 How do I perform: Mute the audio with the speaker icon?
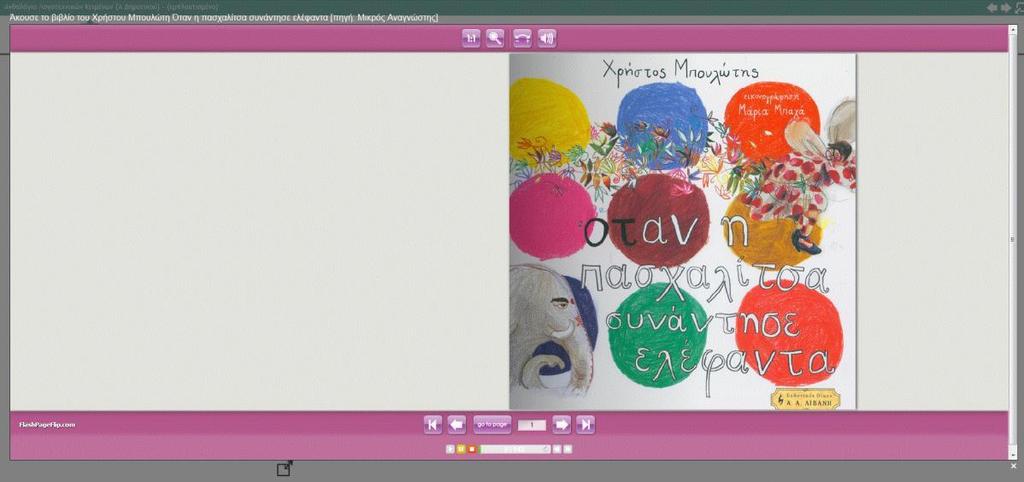coord(547,39)
